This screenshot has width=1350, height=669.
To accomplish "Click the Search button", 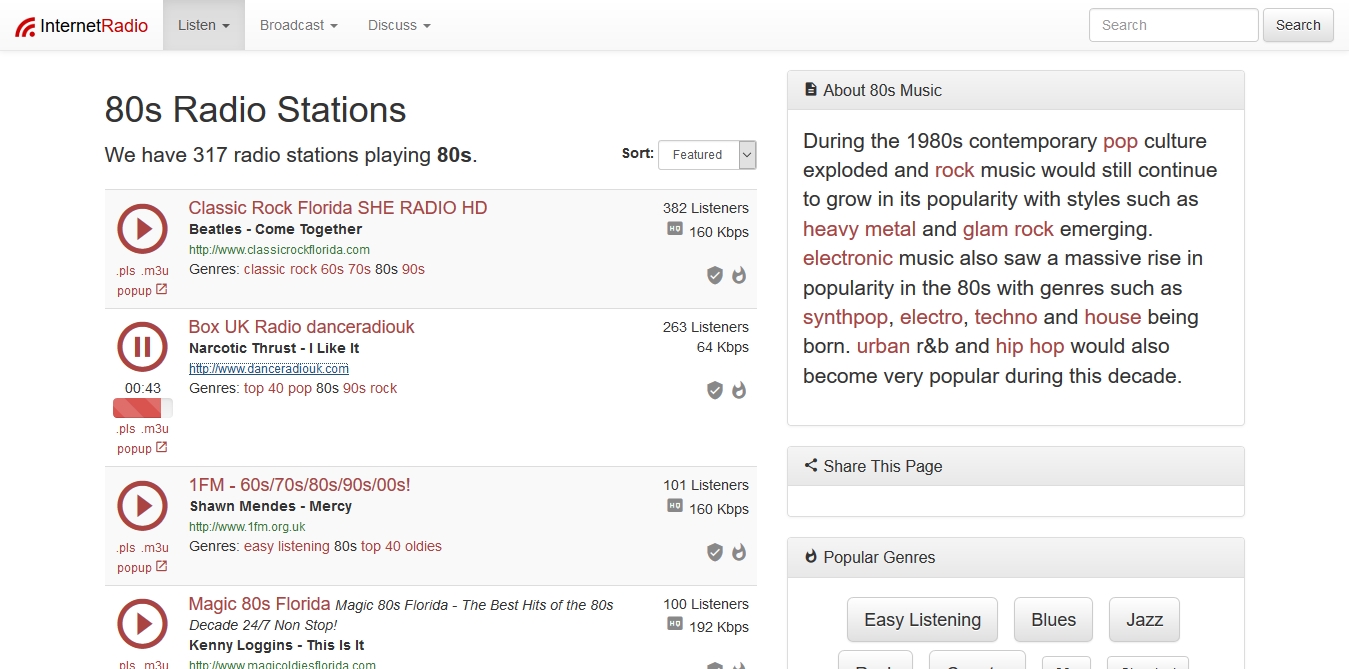I will 1298,25.
